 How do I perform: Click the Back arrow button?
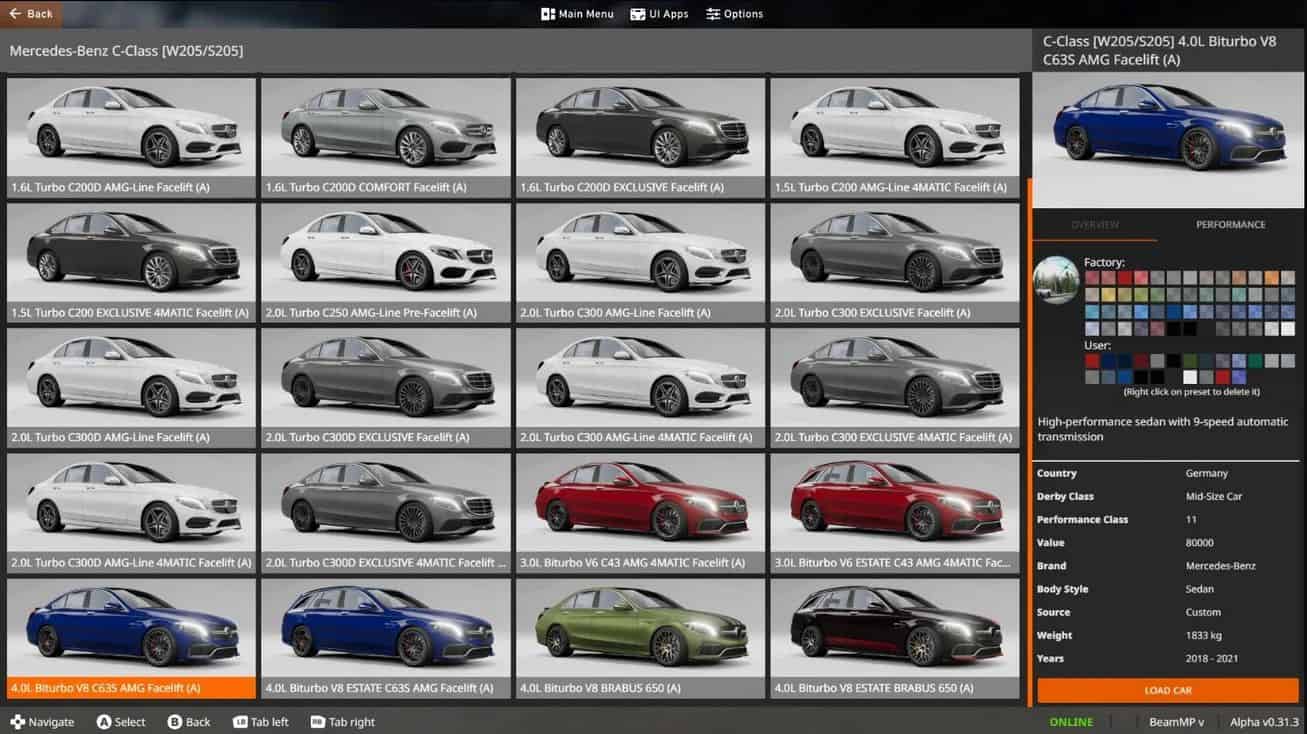click(31, 14)
